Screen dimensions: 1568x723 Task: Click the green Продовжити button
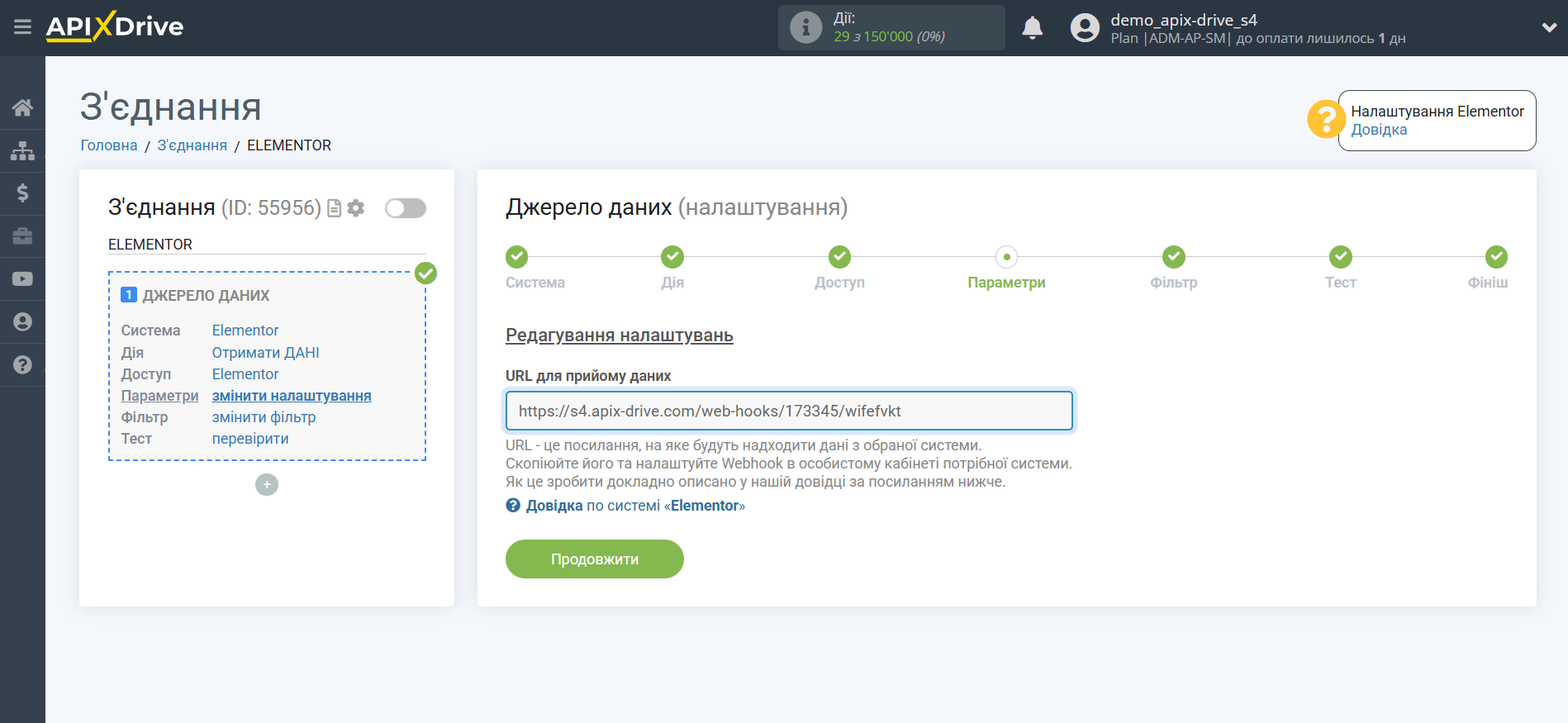[x=594, y=559]
